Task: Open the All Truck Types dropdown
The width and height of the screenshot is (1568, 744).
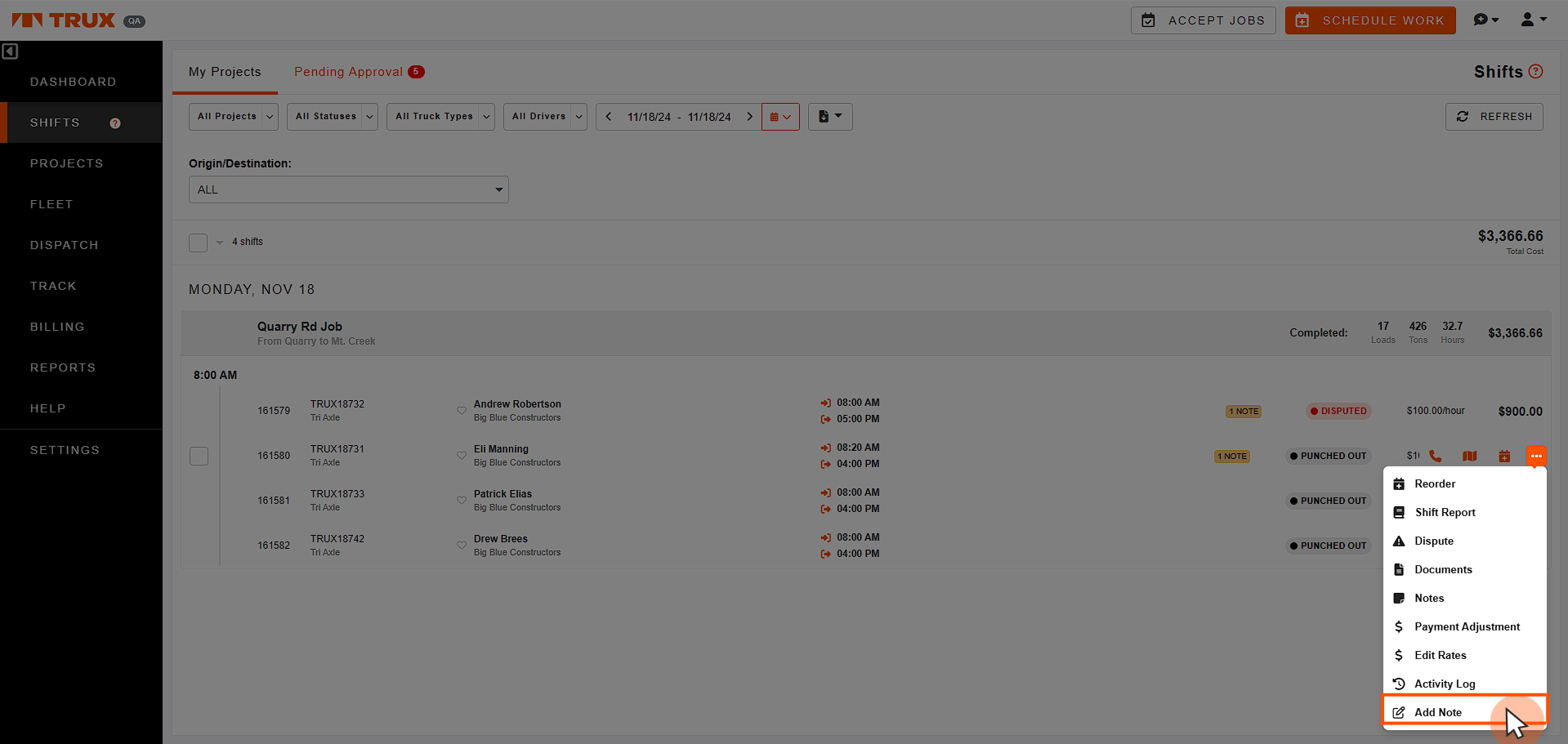Action: (x=440, y=117)
